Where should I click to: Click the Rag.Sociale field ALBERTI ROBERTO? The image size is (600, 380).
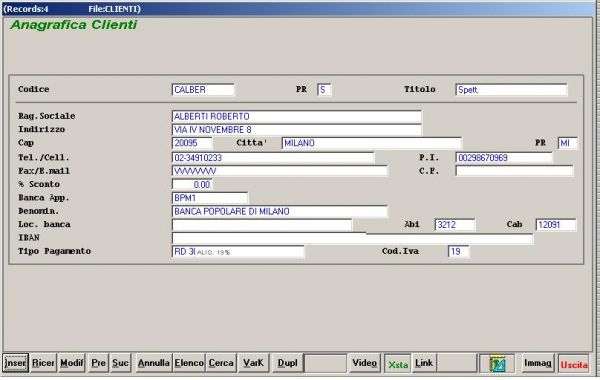point(297,116)
